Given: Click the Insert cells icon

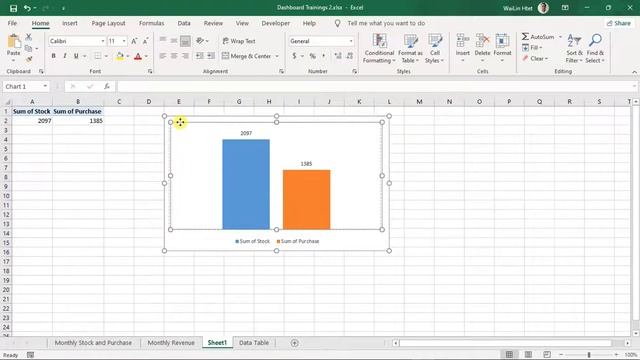Looking at the screenshot, I should click(462, 41).
